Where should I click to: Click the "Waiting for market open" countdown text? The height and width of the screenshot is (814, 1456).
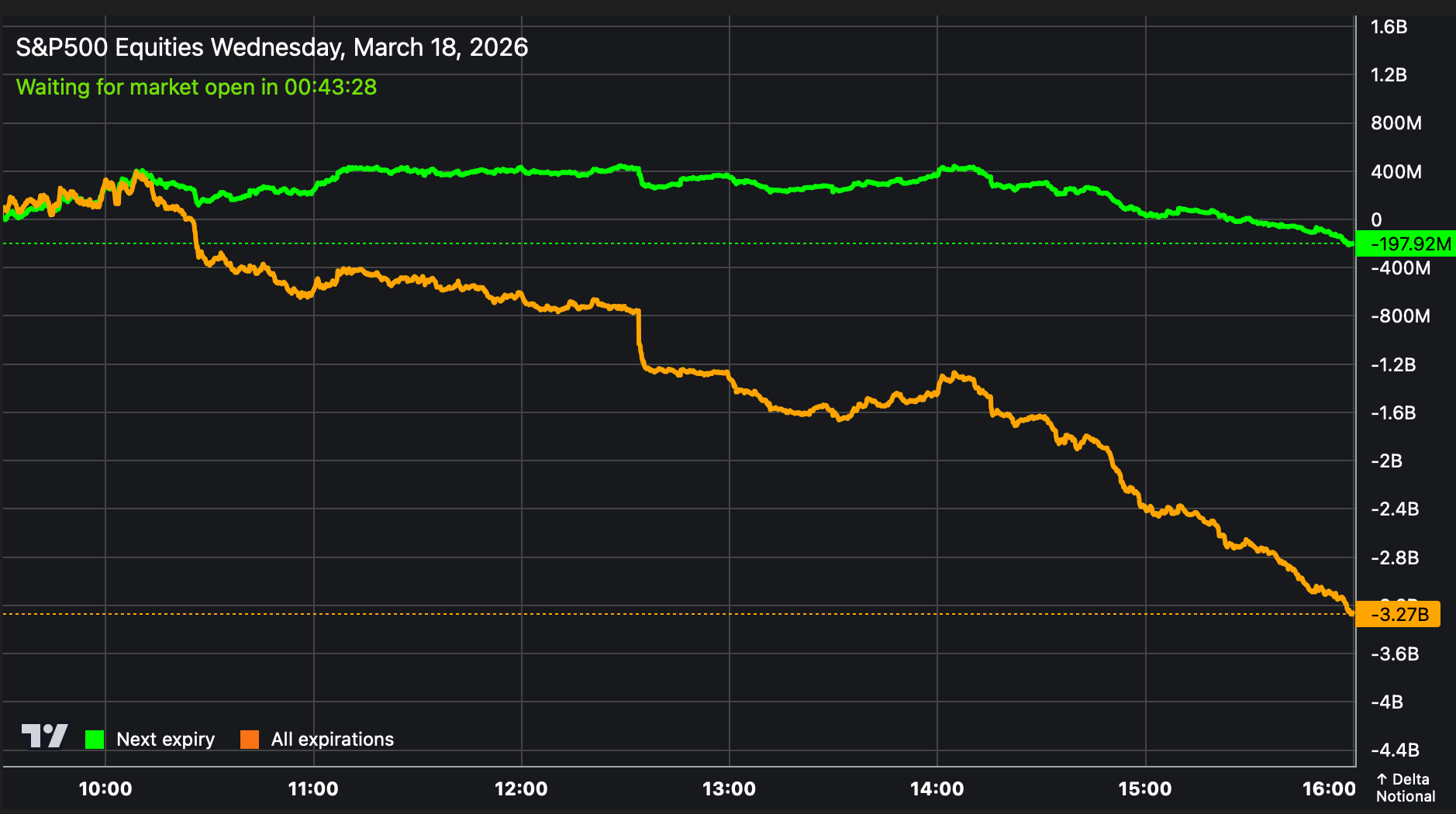(x=196, y=87)
